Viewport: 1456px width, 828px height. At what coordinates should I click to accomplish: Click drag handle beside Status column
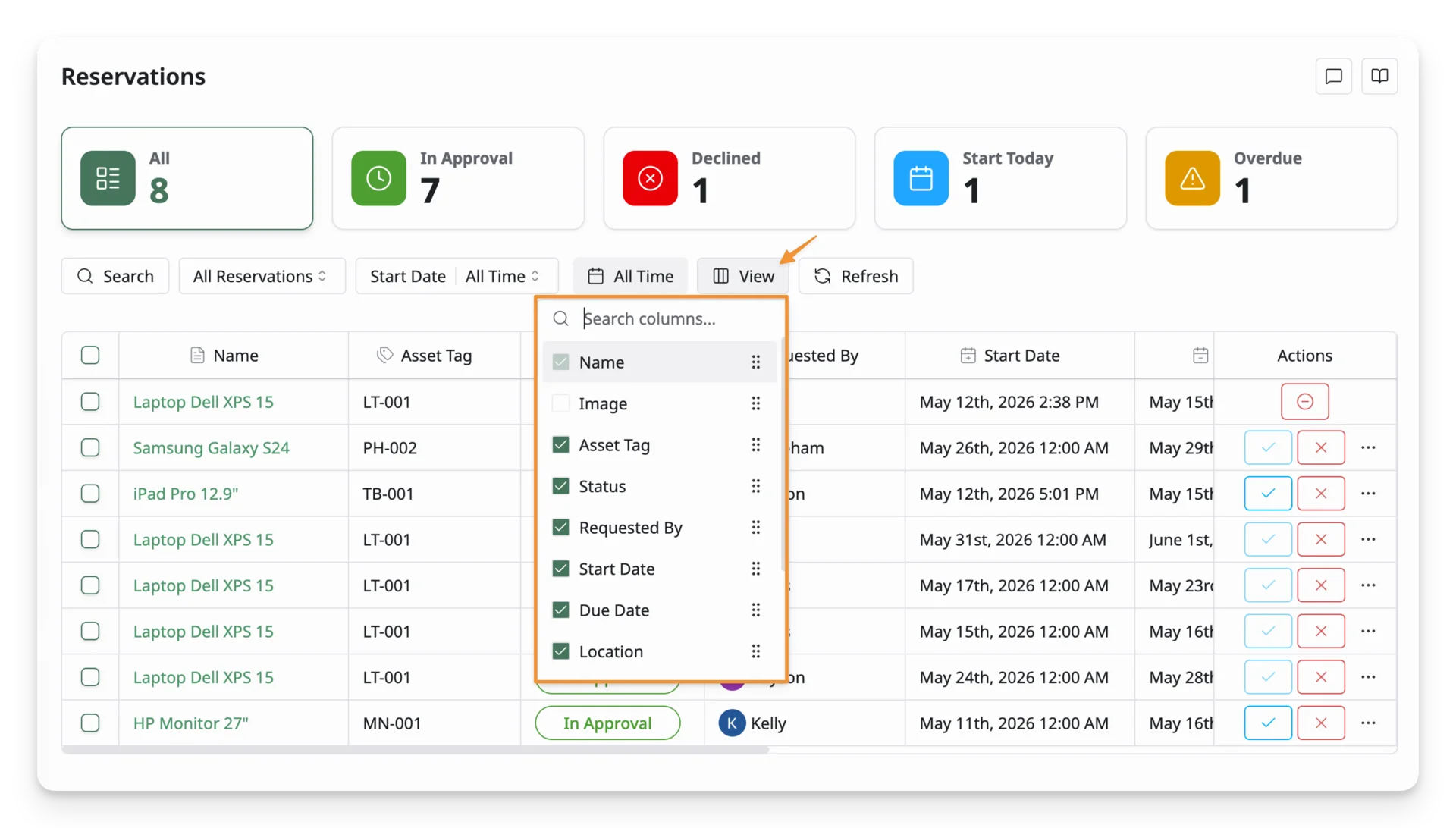point(755,486)
